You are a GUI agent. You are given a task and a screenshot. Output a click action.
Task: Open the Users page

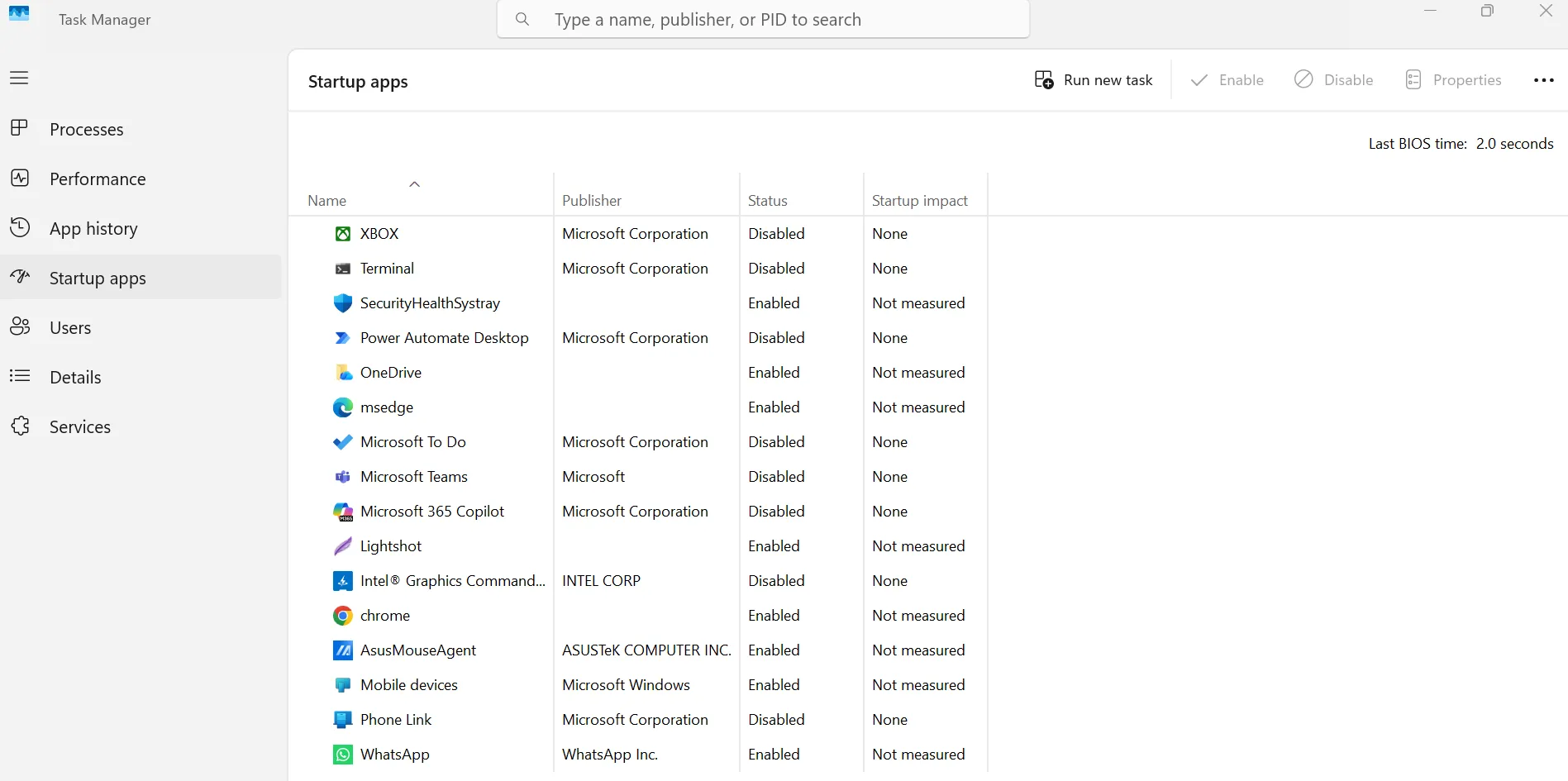click(141, 327)
